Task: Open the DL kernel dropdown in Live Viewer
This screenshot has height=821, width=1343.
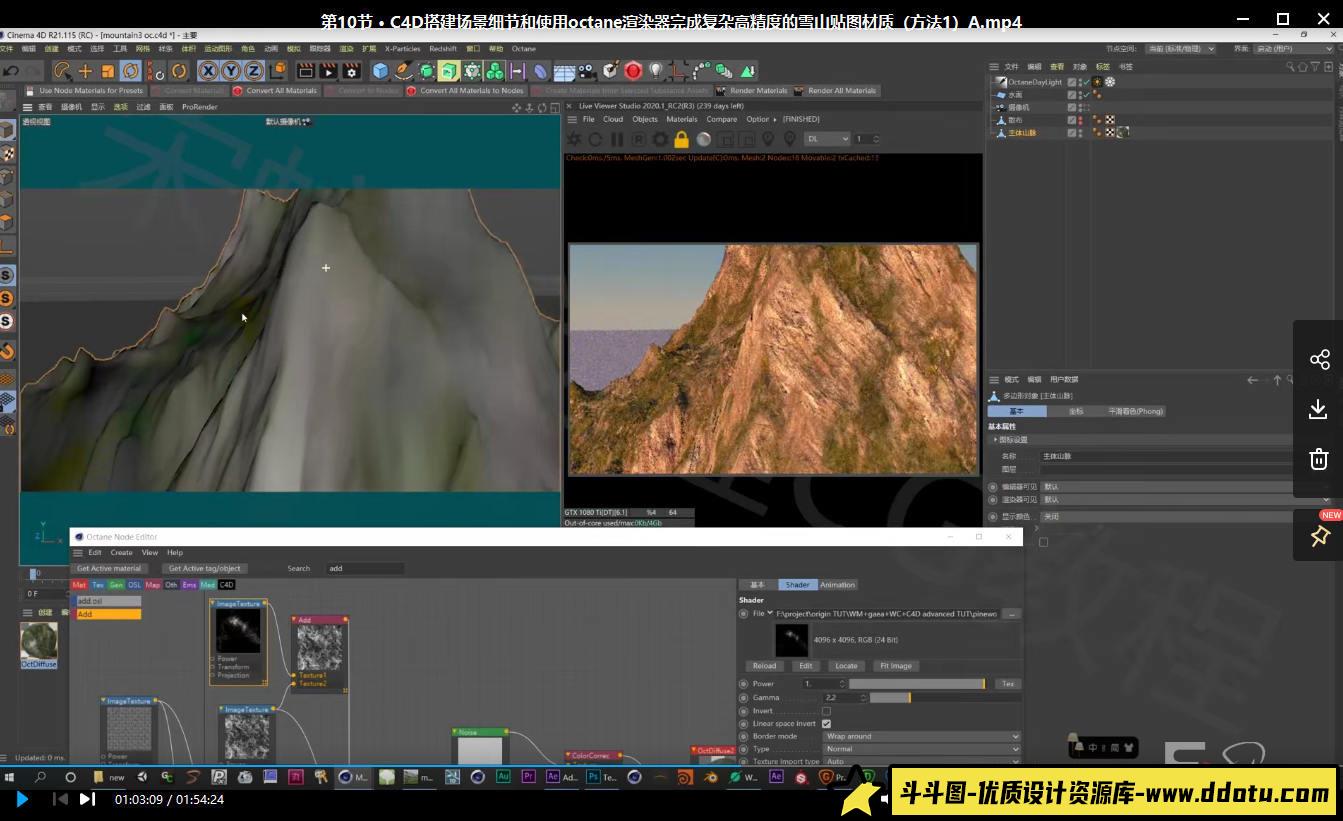Action: tap(827, 139)
